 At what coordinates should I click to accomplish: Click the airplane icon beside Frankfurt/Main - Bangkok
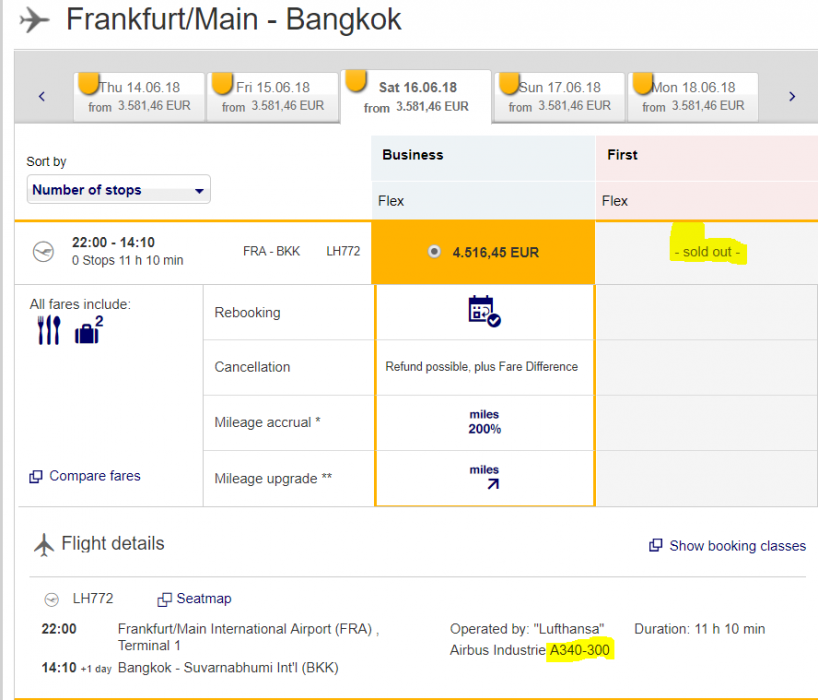34,19
